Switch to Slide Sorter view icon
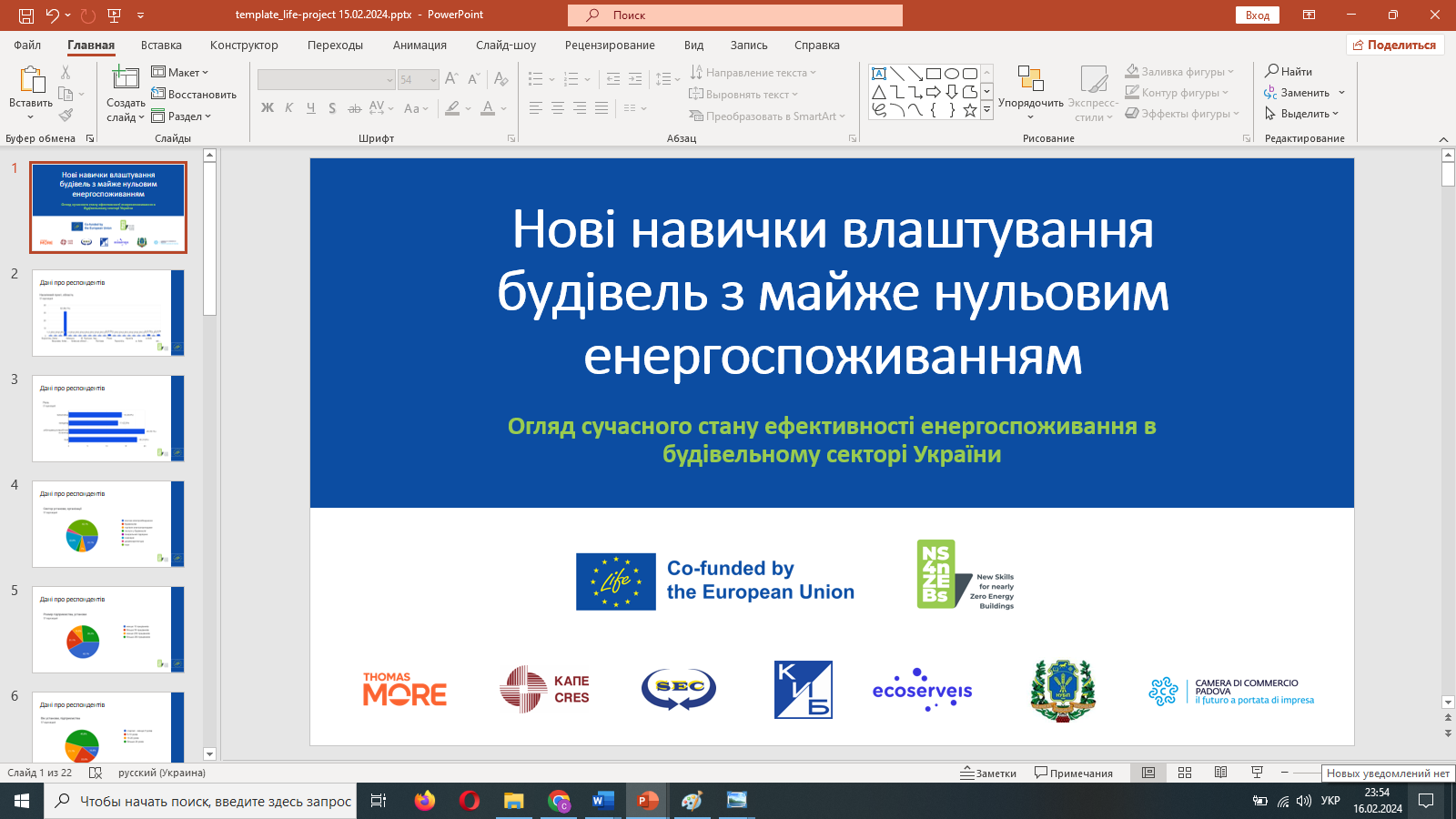Screen dimensions: 1456x819 click(x=1185, y=773)
